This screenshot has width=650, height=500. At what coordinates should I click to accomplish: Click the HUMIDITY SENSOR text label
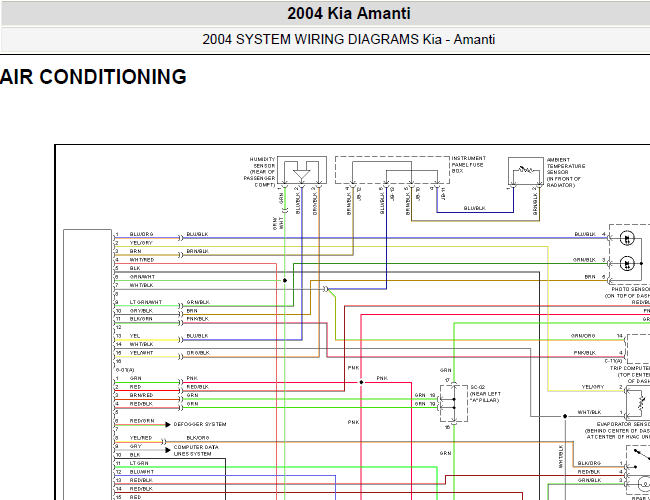[260, 172]
